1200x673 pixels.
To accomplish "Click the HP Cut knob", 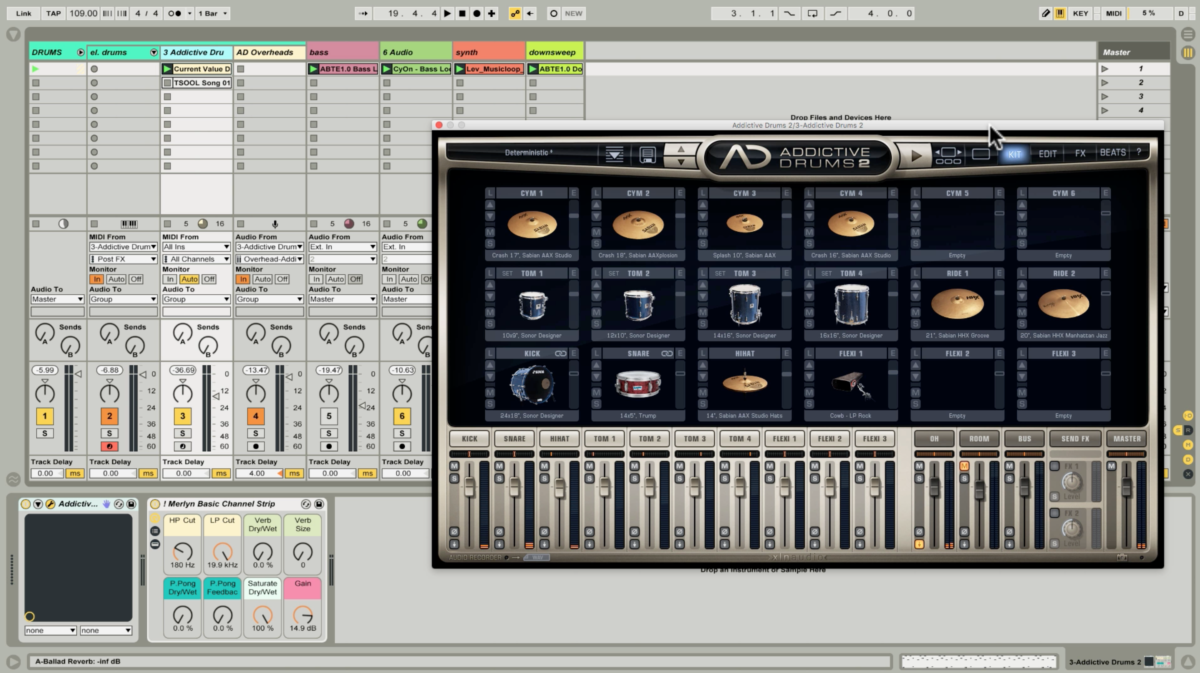I will tap(182, 552).
